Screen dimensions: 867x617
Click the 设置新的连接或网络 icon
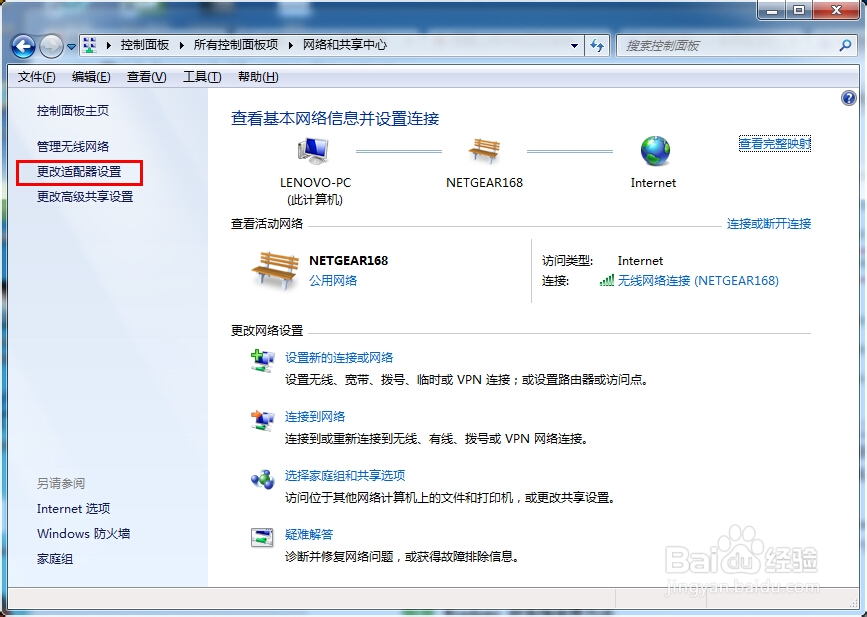point(262,362)
